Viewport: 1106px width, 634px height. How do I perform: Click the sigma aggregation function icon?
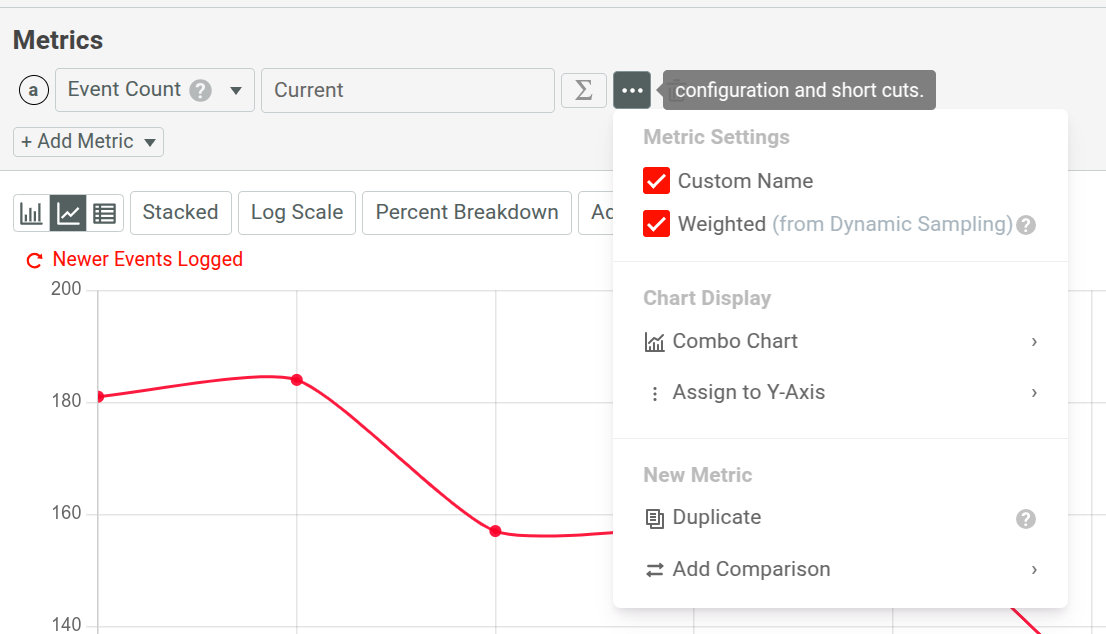[584, 90]
